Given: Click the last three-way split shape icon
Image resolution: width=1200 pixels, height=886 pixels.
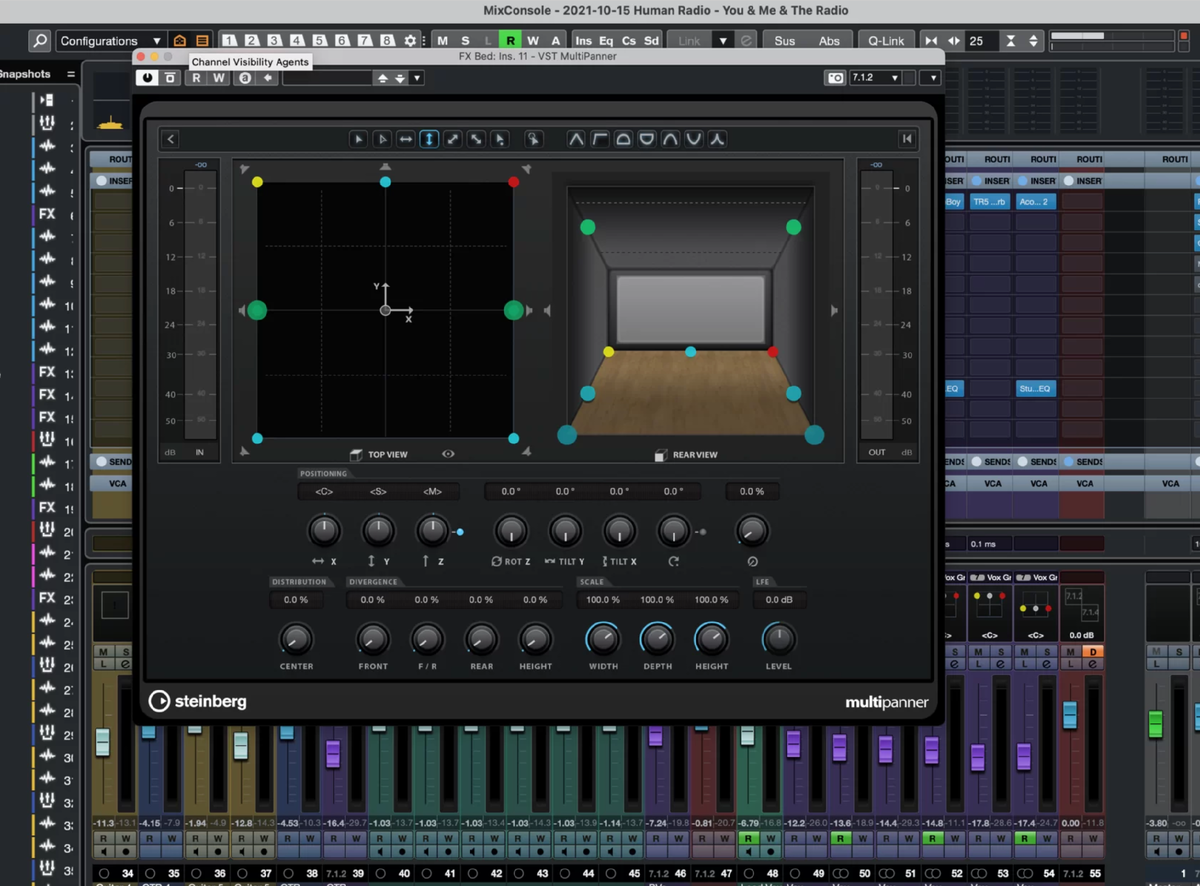Looking at the screenshot, I should pyautogui.click(x=717, y=139).
